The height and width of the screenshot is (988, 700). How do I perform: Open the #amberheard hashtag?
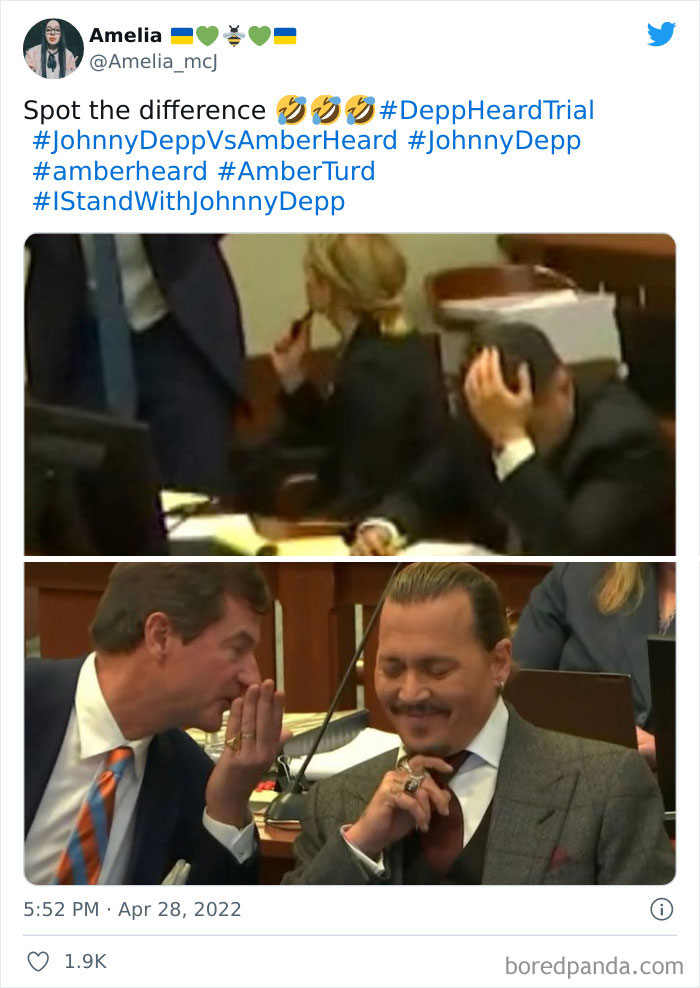pos(120,171)
